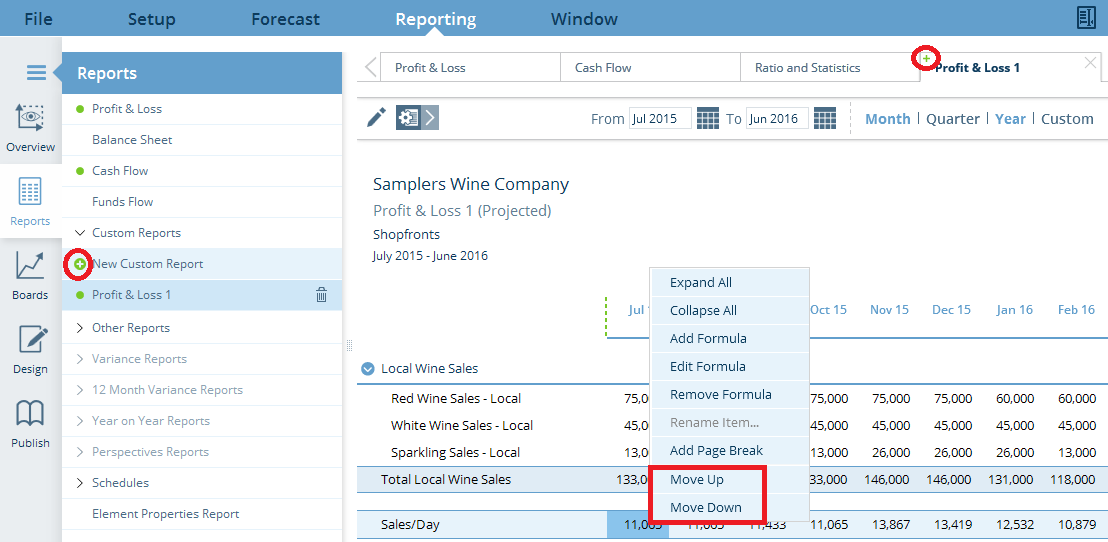Open the Balance Sheet report
Screen dimensions: 1108x542
132,140
